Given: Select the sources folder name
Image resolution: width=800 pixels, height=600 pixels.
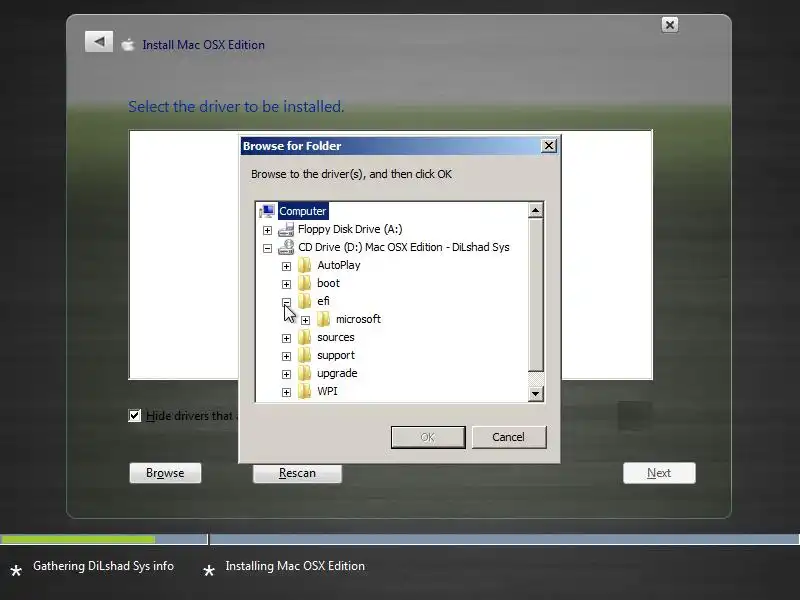Looking at the screenshot, I should pos(336,337).
